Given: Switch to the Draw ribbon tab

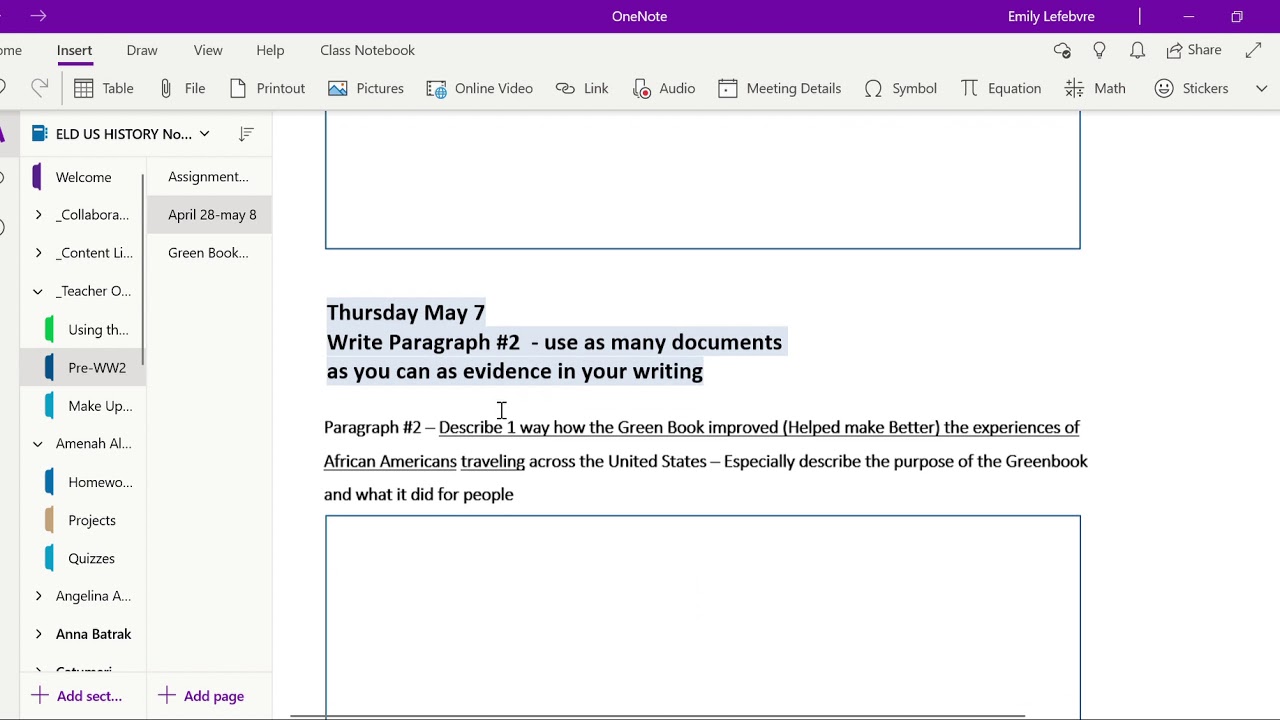Looking at the screenshot, I should tap(142, 50).
